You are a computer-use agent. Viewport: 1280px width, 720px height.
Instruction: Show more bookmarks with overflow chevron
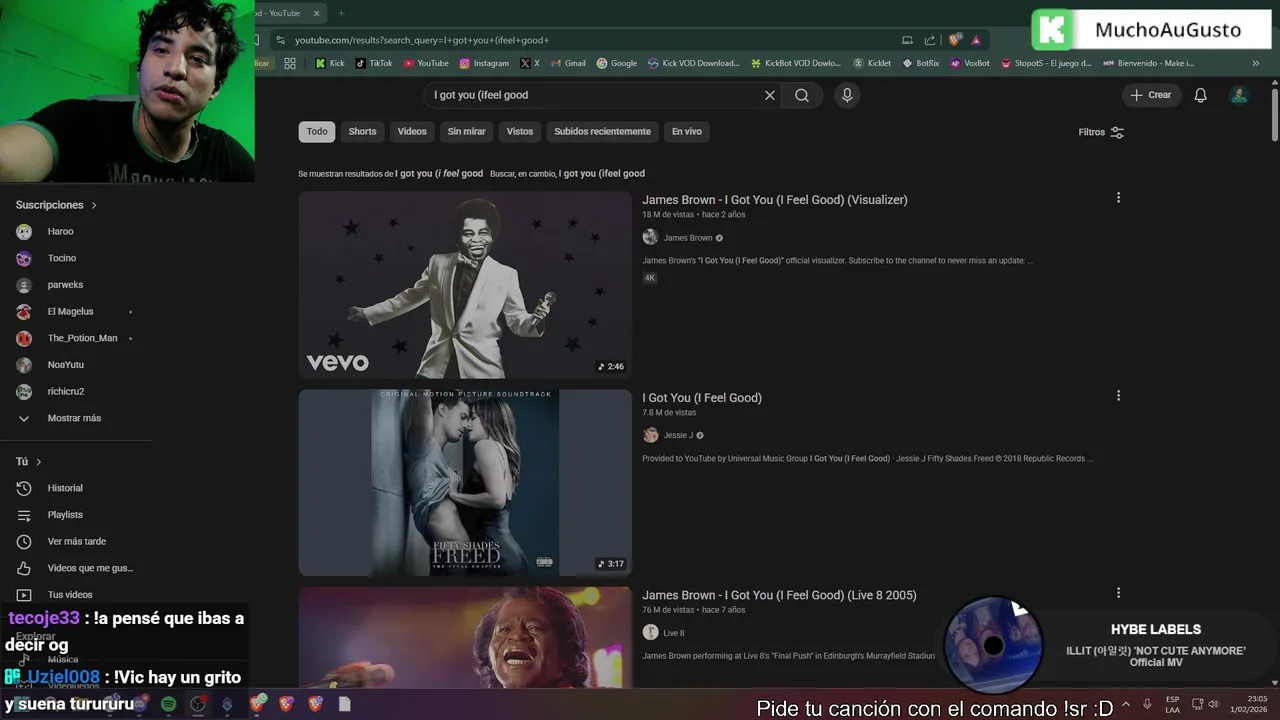[1256, 63]
